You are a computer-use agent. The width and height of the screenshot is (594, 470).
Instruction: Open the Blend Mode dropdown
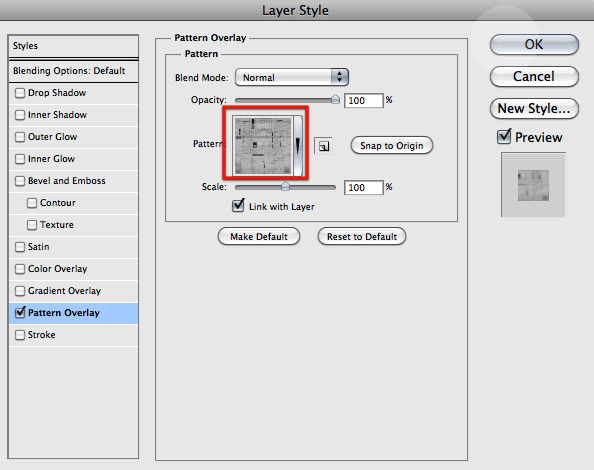pyautogui.click(x=292, y=77)
